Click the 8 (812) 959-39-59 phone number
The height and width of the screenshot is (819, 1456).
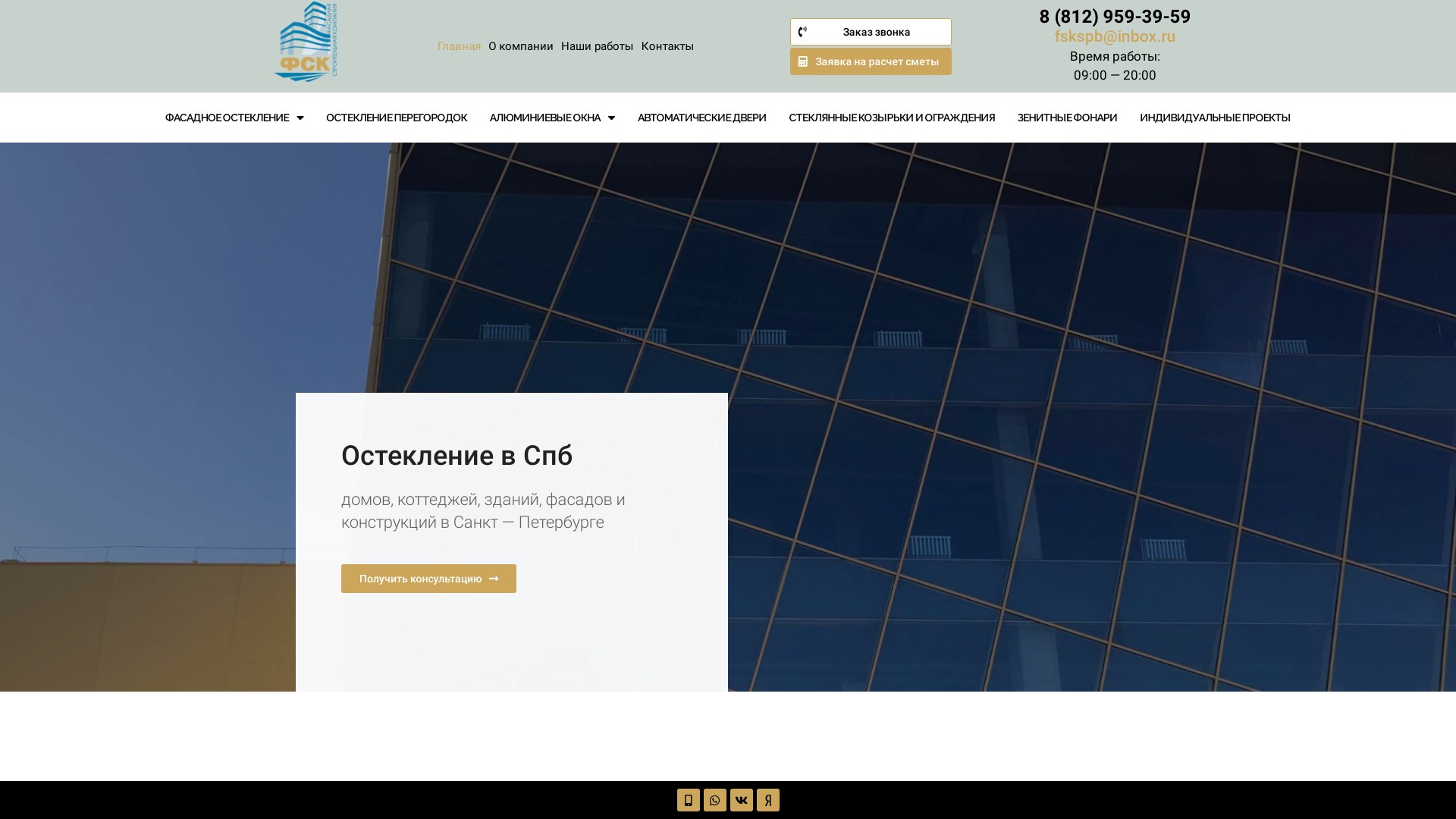pyautogui.click(x=1114, y=17)
